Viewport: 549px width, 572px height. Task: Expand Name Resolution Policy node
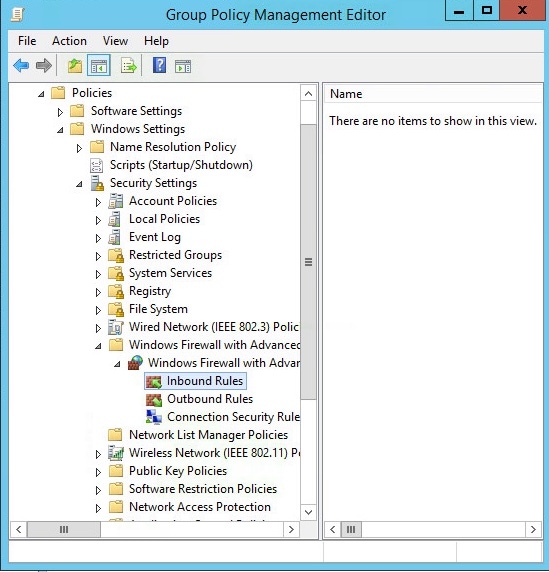pyautogui.click(x=79, y=148)
